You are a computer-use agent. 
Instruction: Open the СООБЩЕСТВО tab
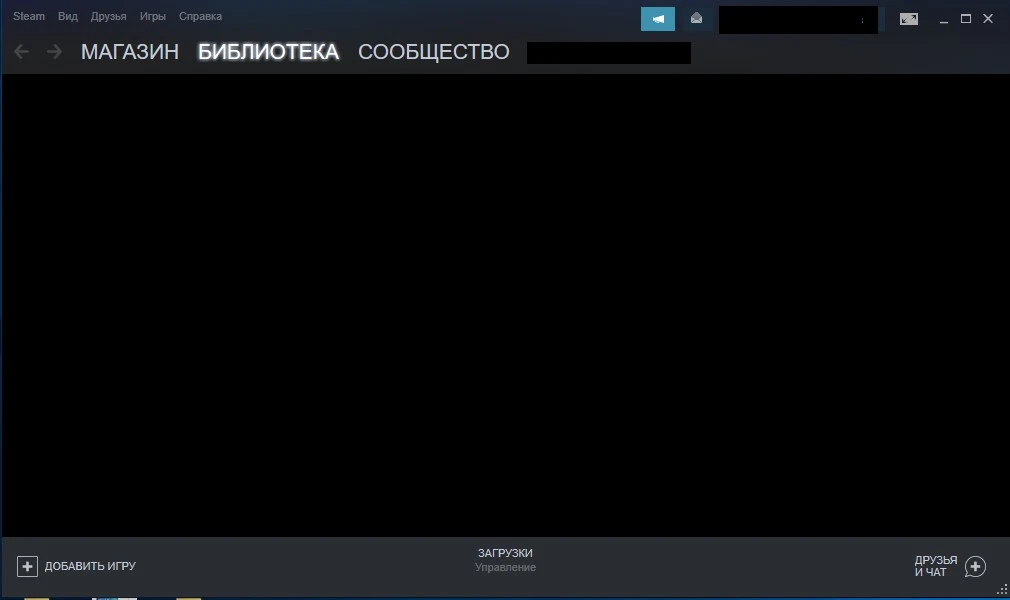coord(434,52)
